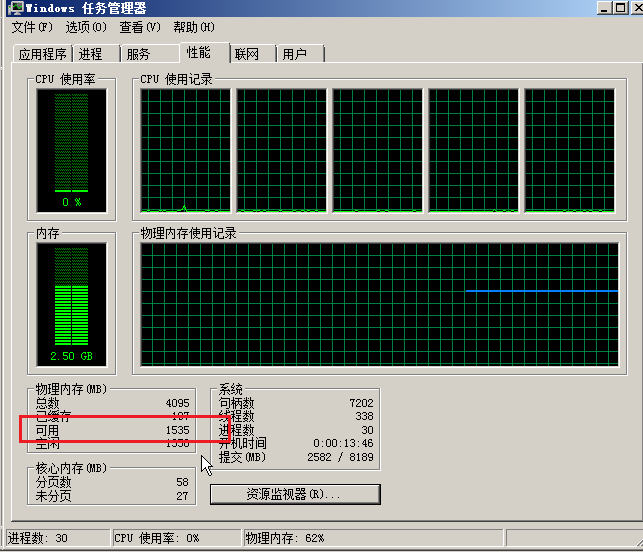643x553 pixels.
Task: Switch to the 服务 tab
Action: pos(150,54)
